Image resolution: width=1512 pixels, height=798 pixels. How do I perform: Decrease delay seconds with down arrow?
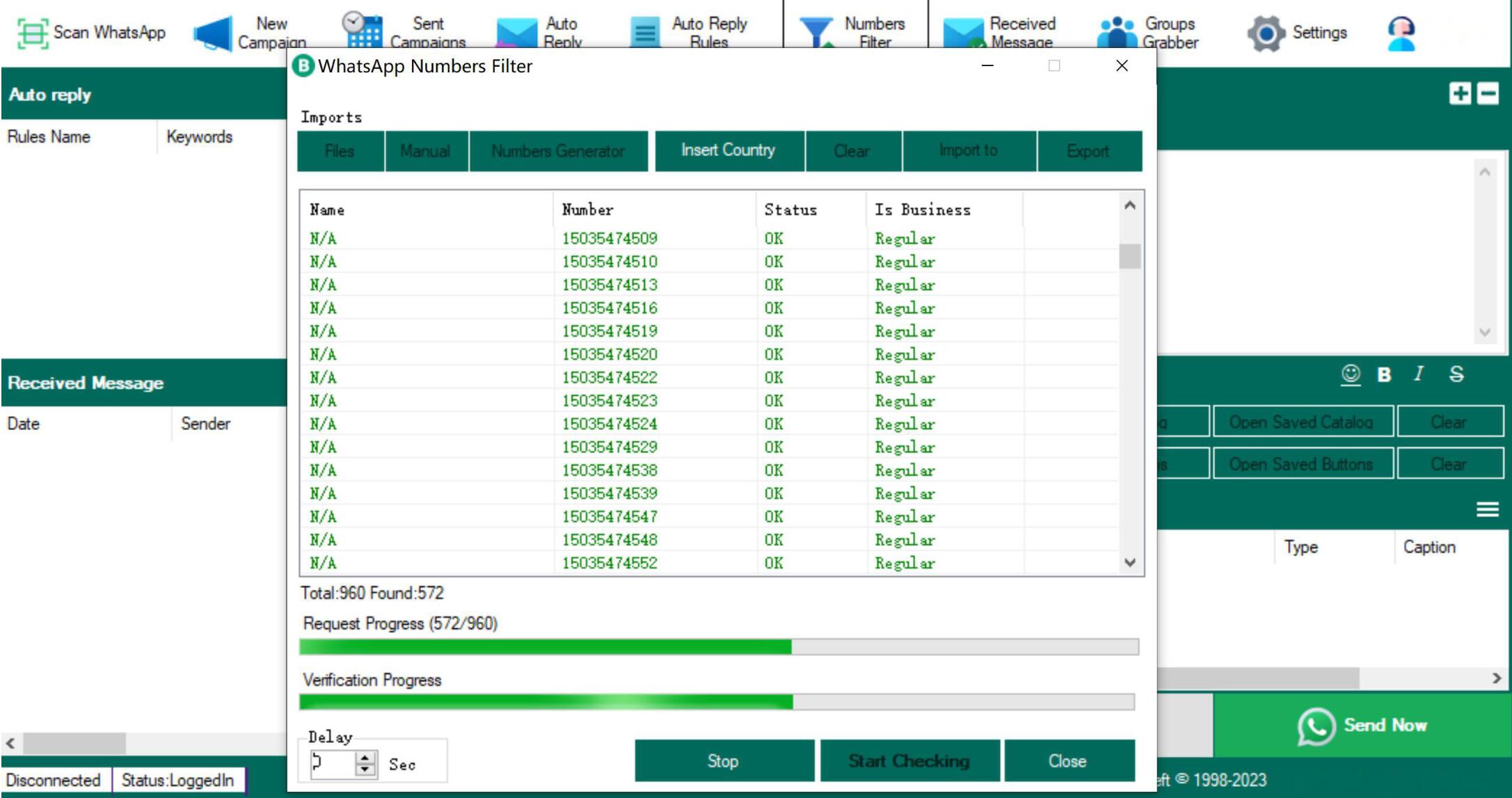(x=365, y=769)
